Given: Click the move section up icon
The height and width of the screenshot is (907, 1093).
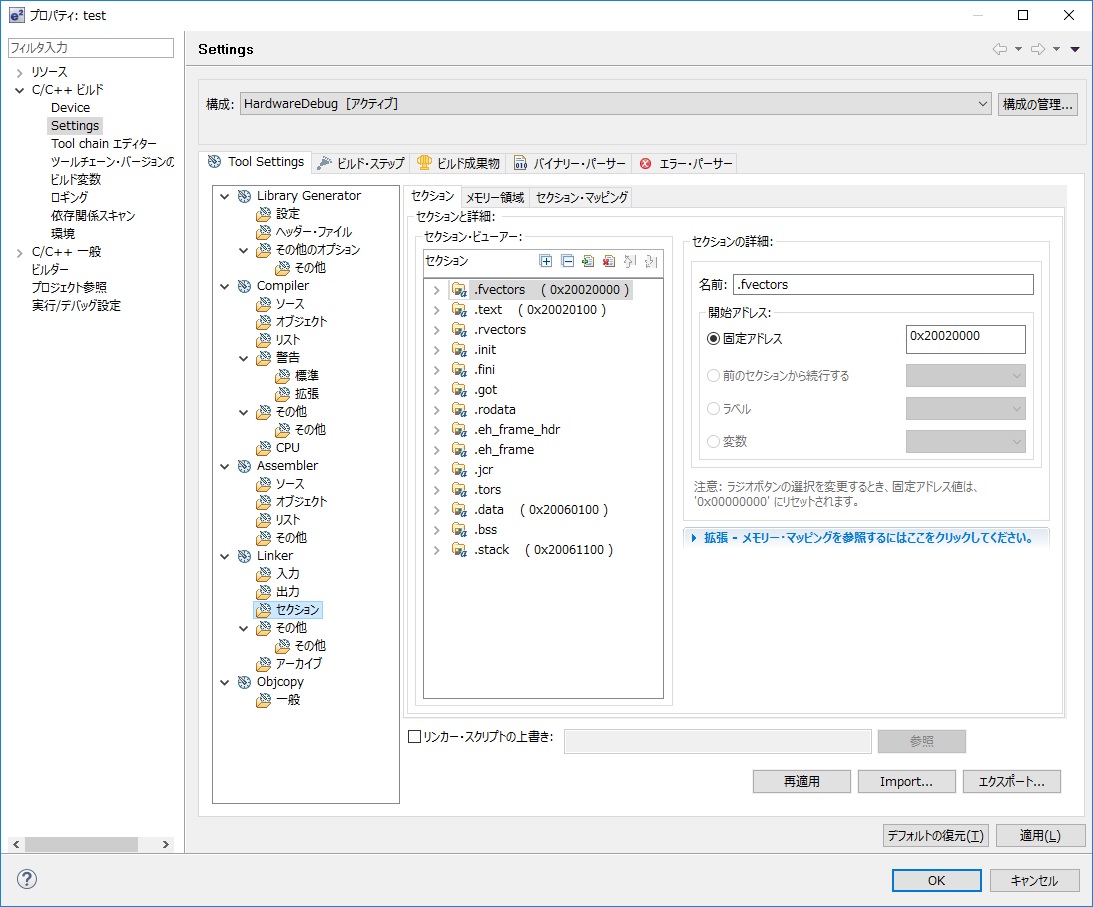Looking at the screenshot, I should click(630, 261).
